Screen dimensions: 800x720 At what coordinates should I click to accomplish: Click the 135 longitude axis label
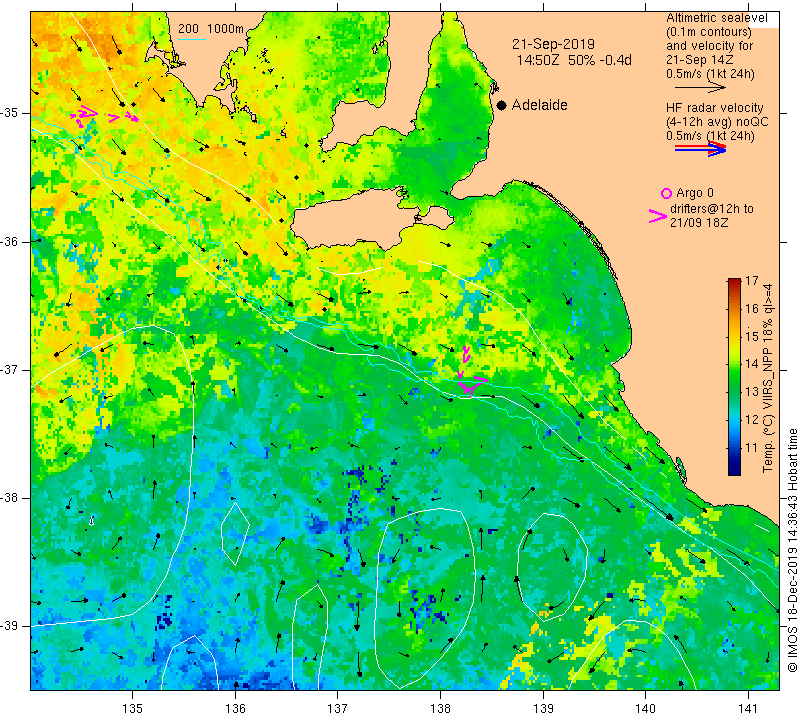(133, 708)
